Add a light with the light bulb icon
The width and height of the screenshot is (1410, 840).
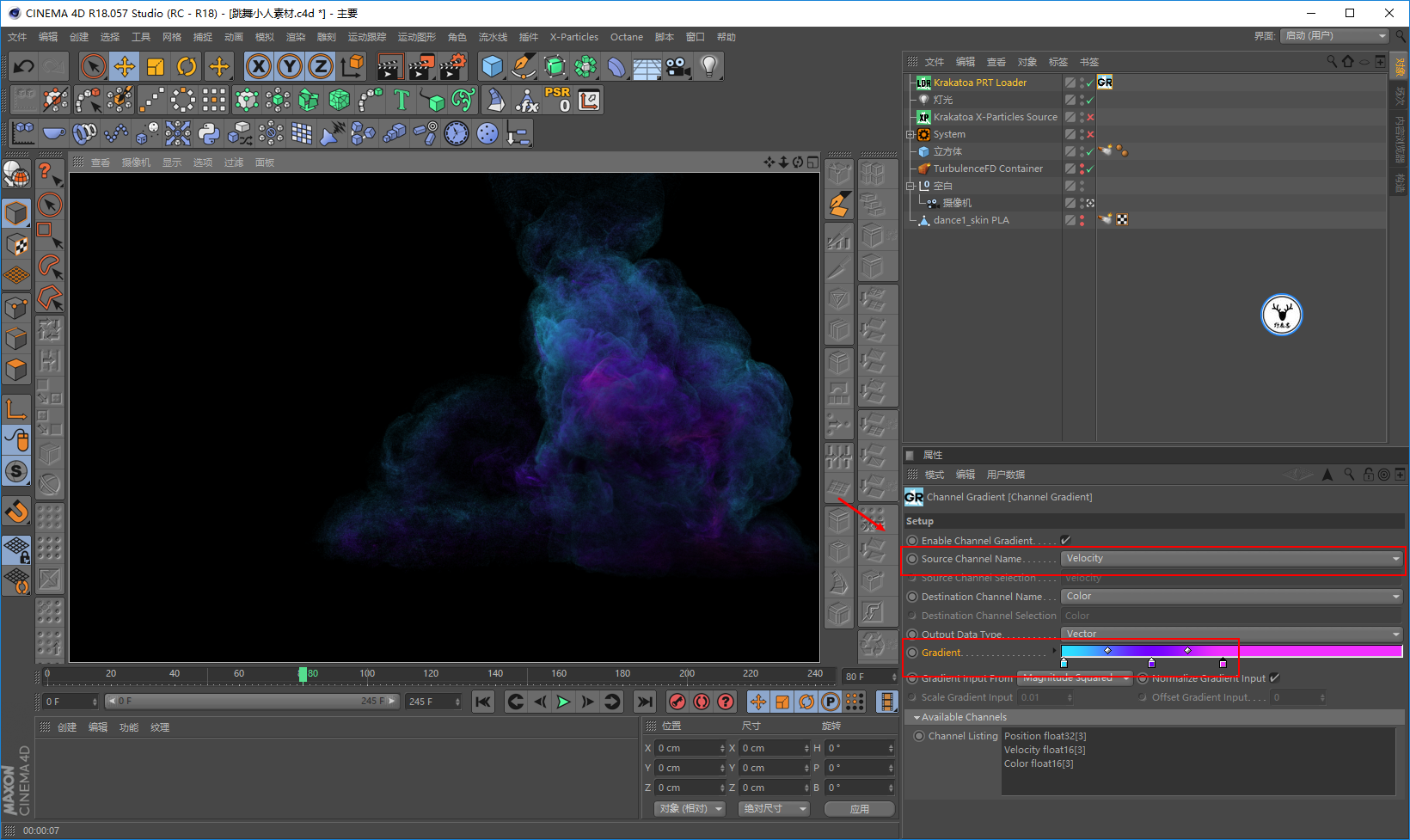coord(709,66)
